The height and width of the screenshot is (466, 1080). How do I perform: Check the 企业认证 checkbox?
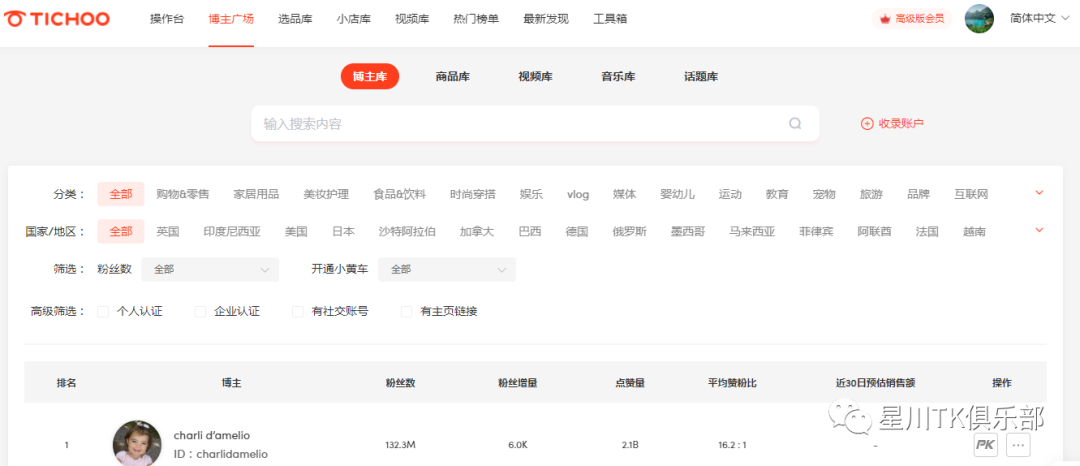click(200, 312)
